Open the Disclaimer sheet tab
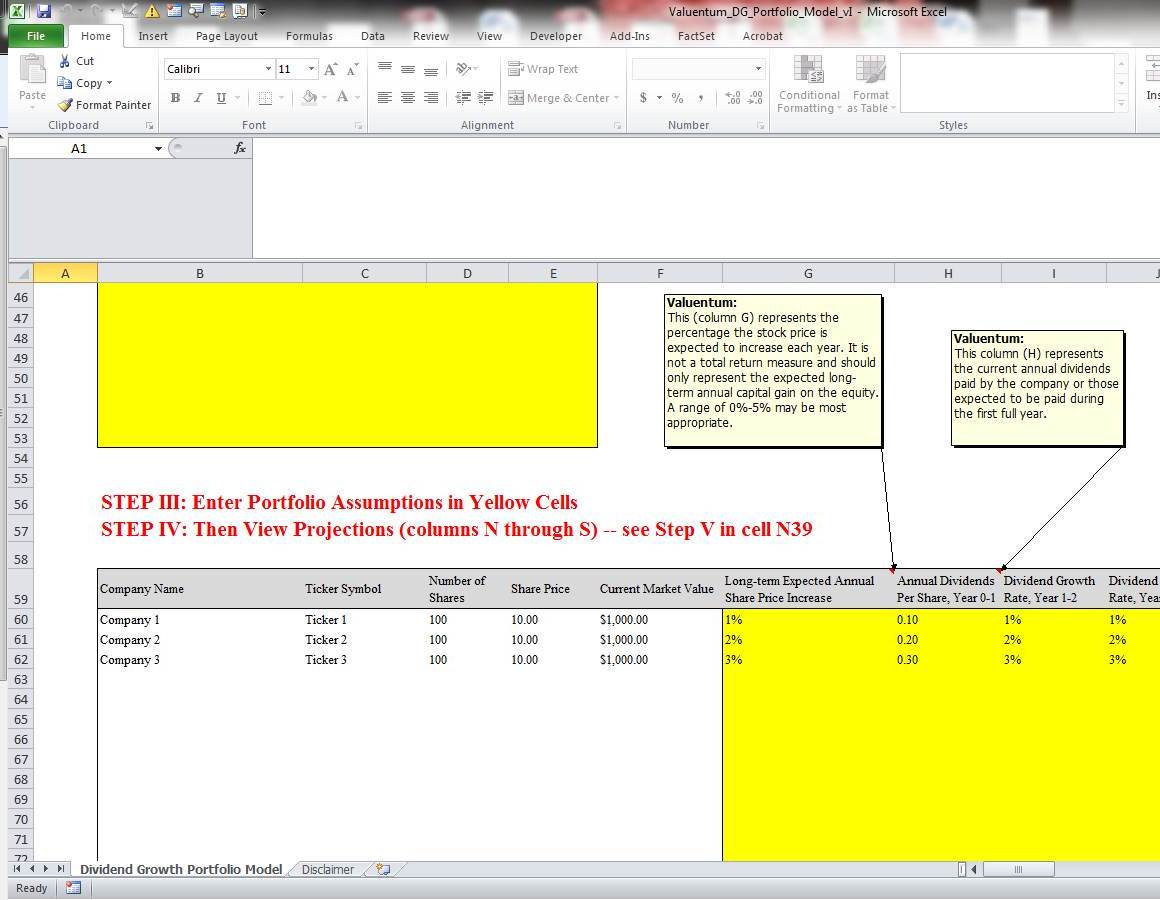 coord(327,869)
